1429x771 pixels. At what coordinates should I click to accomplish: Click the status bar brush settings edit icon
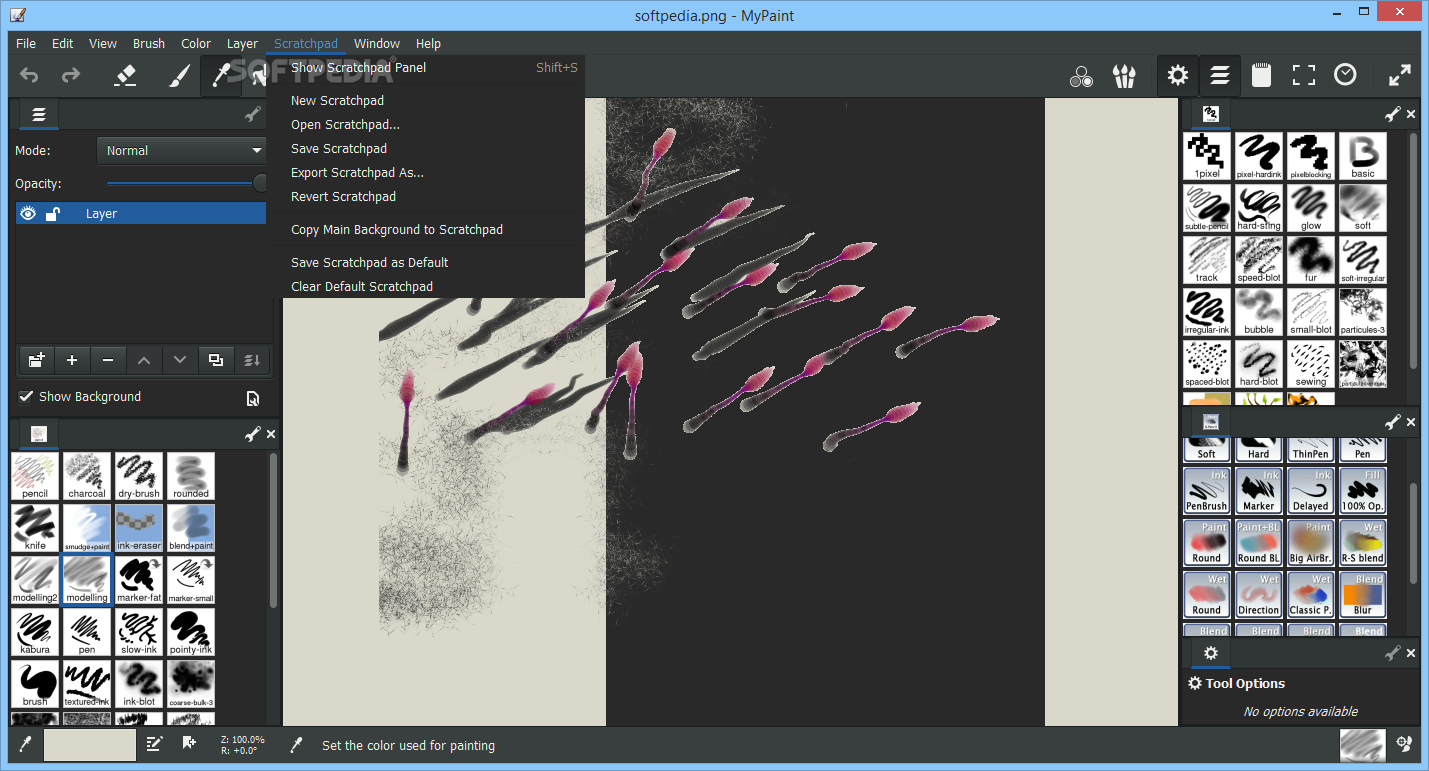[154, 744]
